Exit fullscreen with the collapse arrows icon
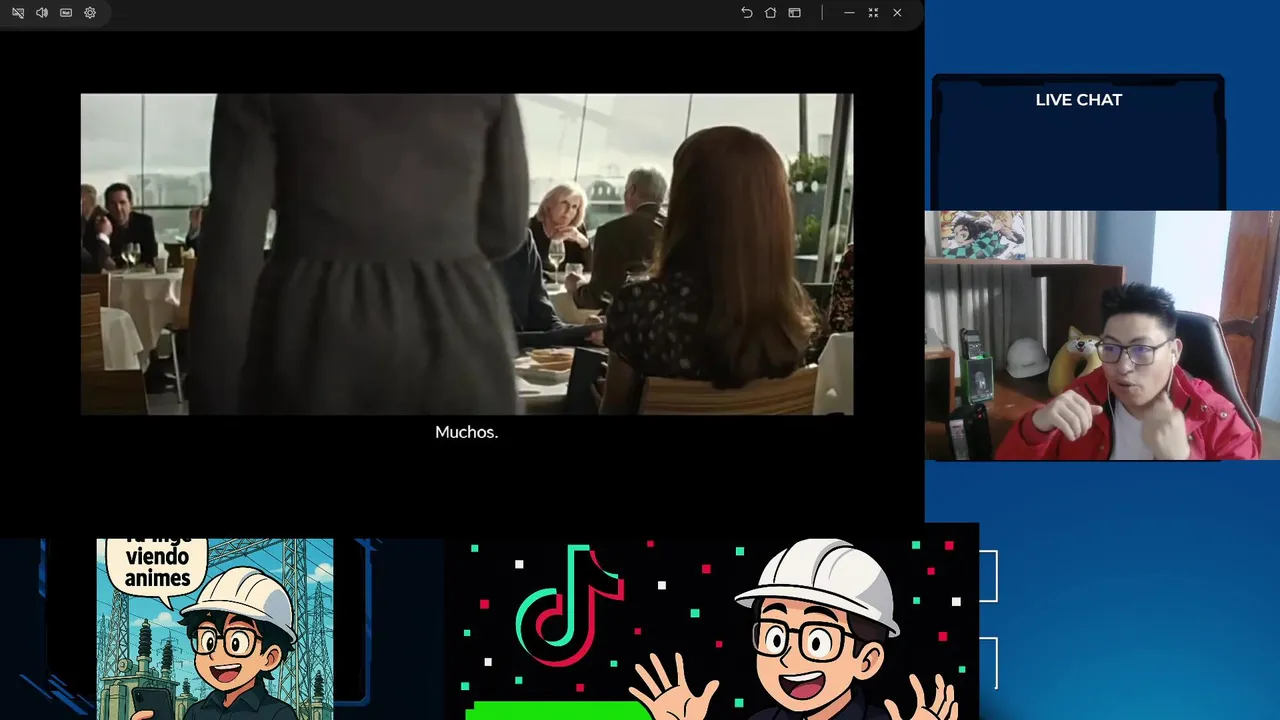This screenshot has width=1280, height=720. [873, 13]
